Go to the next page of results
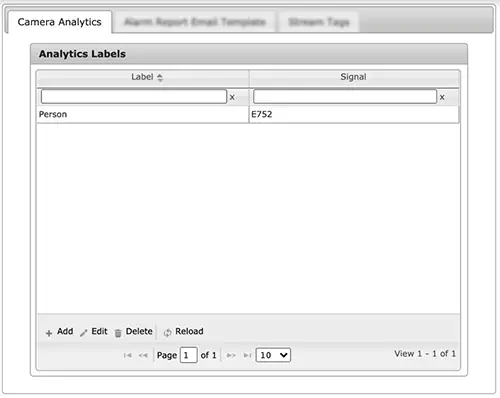Image resolution: width=500 pixels, height=398 pixels. tap(231, 355)
